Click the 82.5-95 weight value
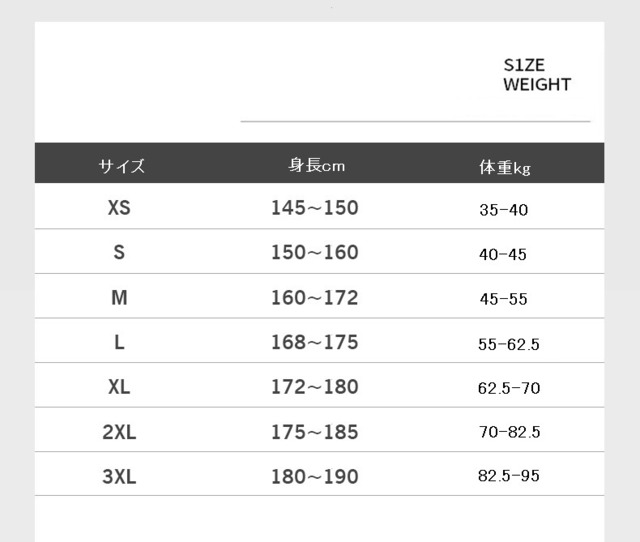The height and width of the screenshot is (542, 640). [509, 475]
